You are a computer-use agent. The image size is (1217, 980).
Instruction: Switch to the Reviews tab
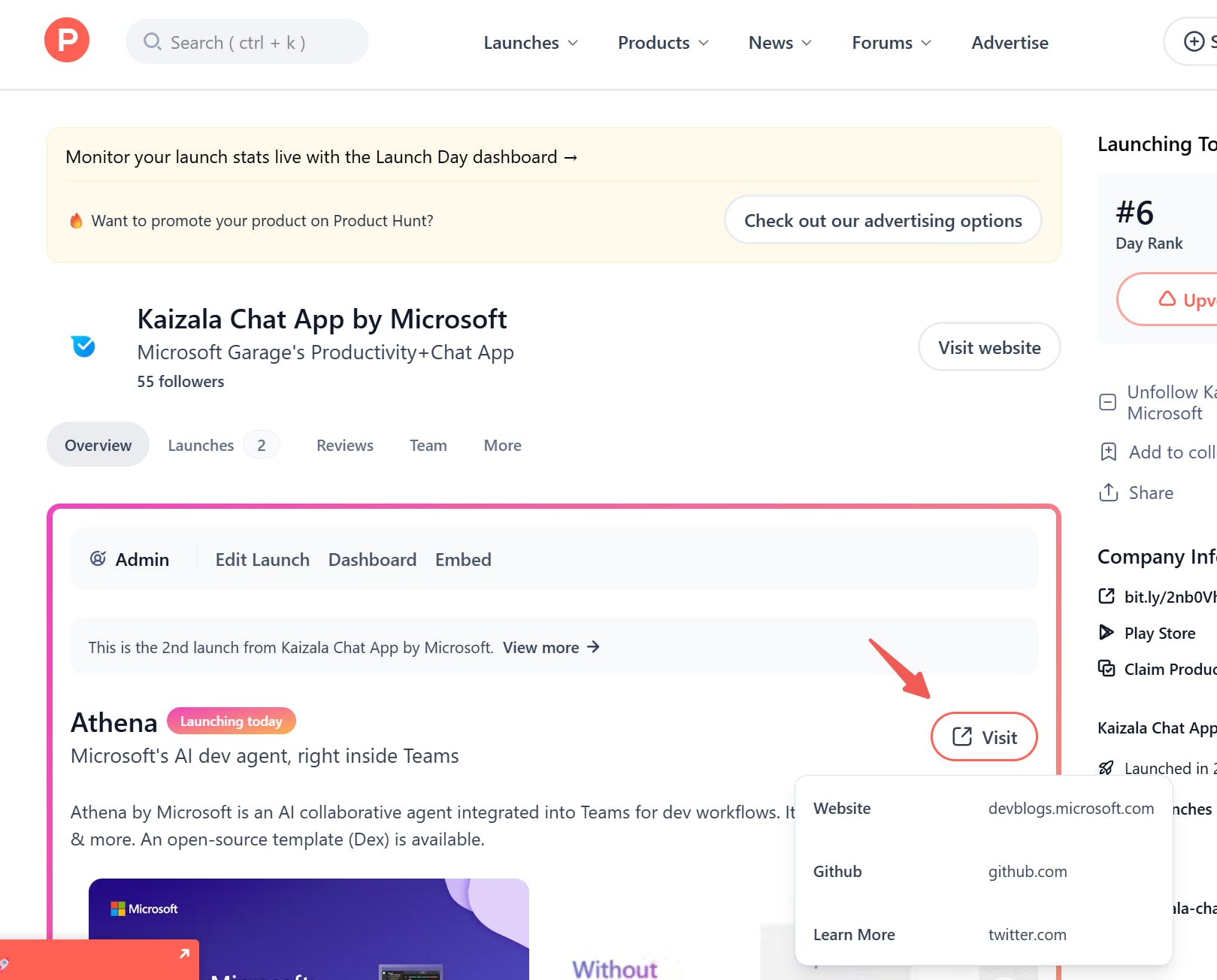(x=345, y=445)
